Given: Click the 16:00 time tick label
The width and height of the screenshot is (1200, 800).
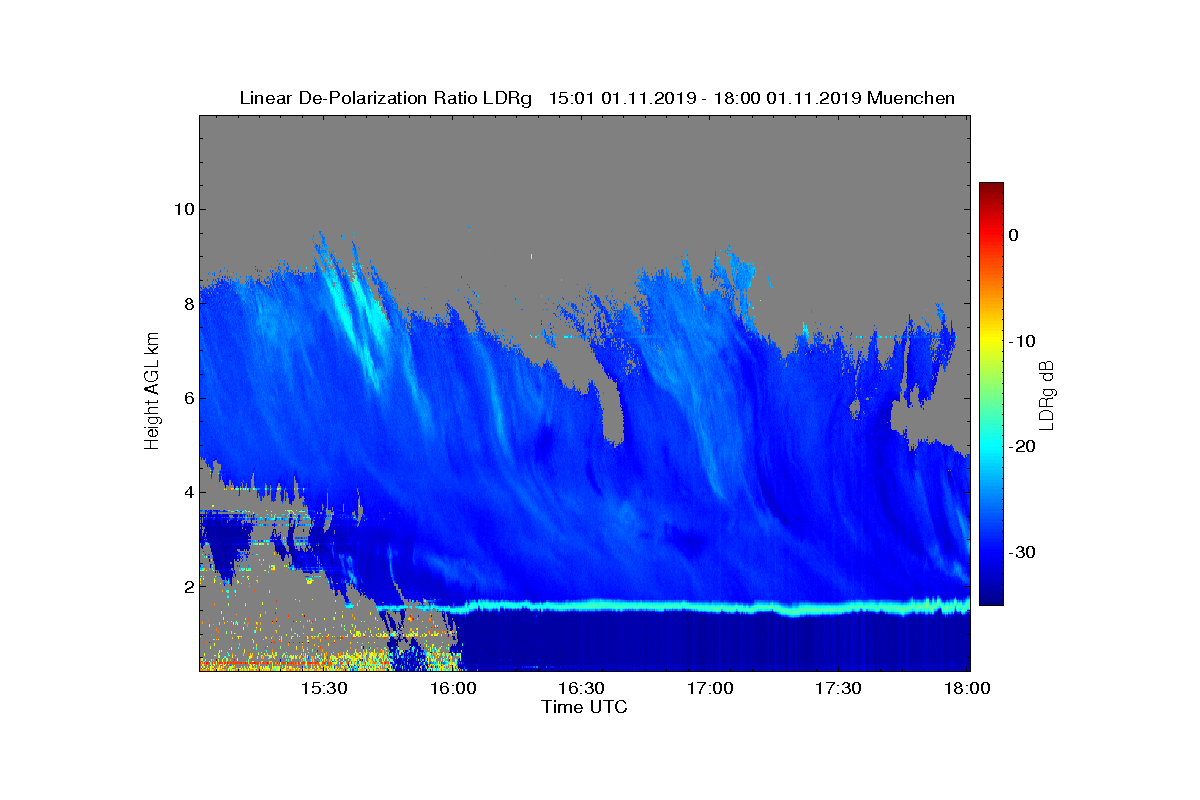Looking at the screenshot, I should (x=454, y=688).
